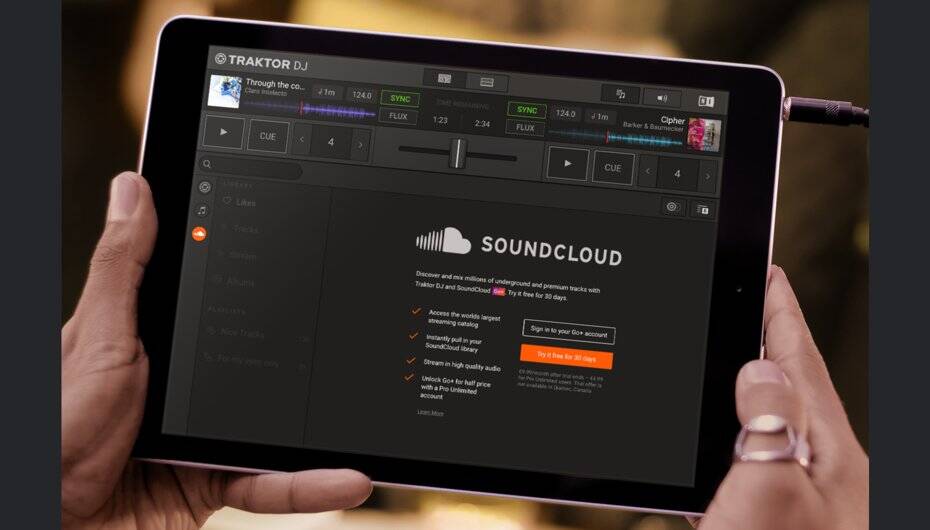
Task: Follow the Learn More link
Action: pyautogui.click(x=430, y=412)
